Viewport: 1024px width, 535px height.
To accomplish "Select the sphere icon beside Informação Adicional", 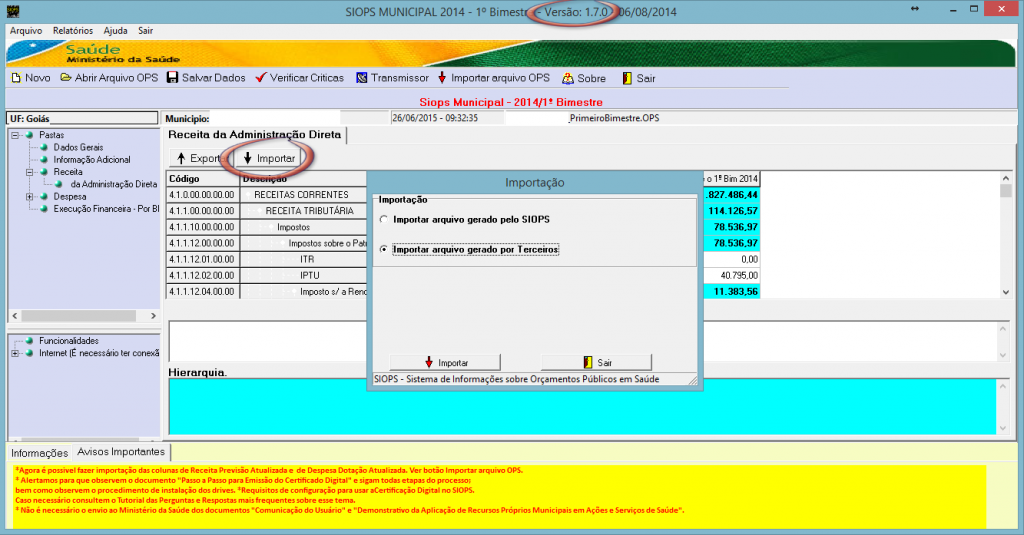I will pyautogui.click(x=44, y=160).
